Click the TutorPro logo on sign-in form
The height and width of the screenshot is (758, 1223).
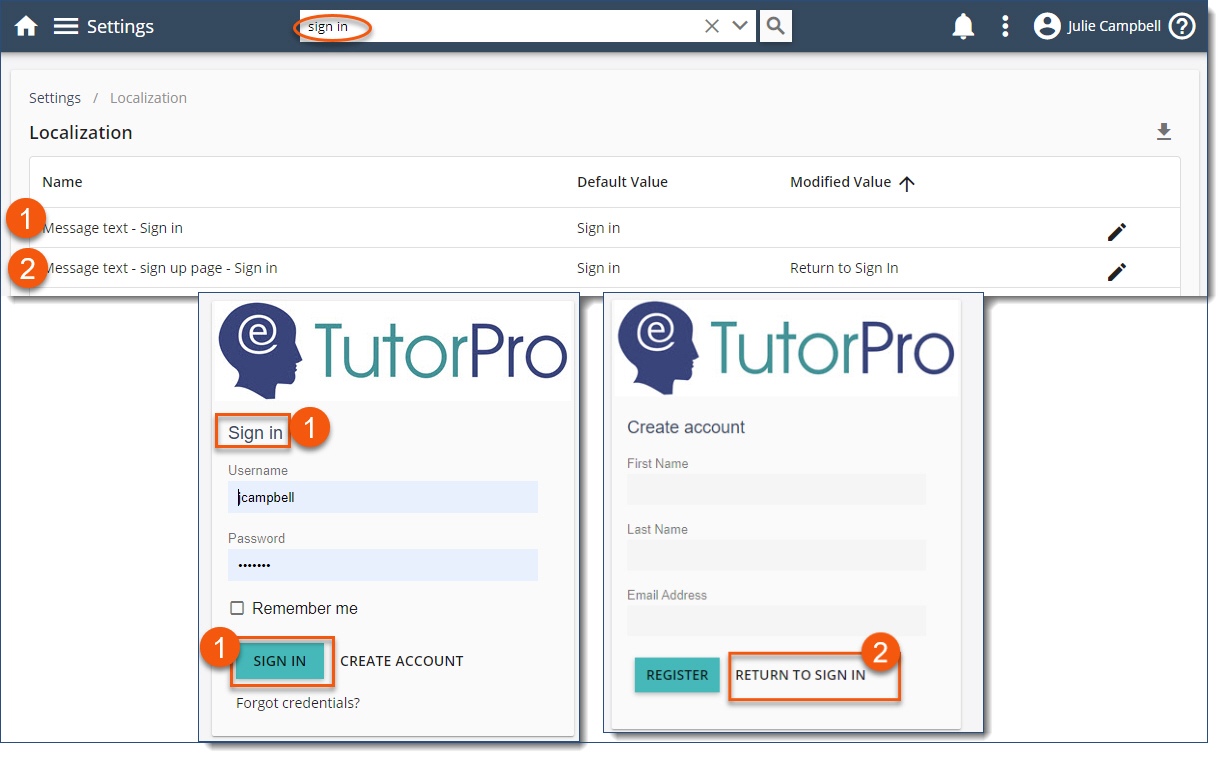tap(392, 353)
